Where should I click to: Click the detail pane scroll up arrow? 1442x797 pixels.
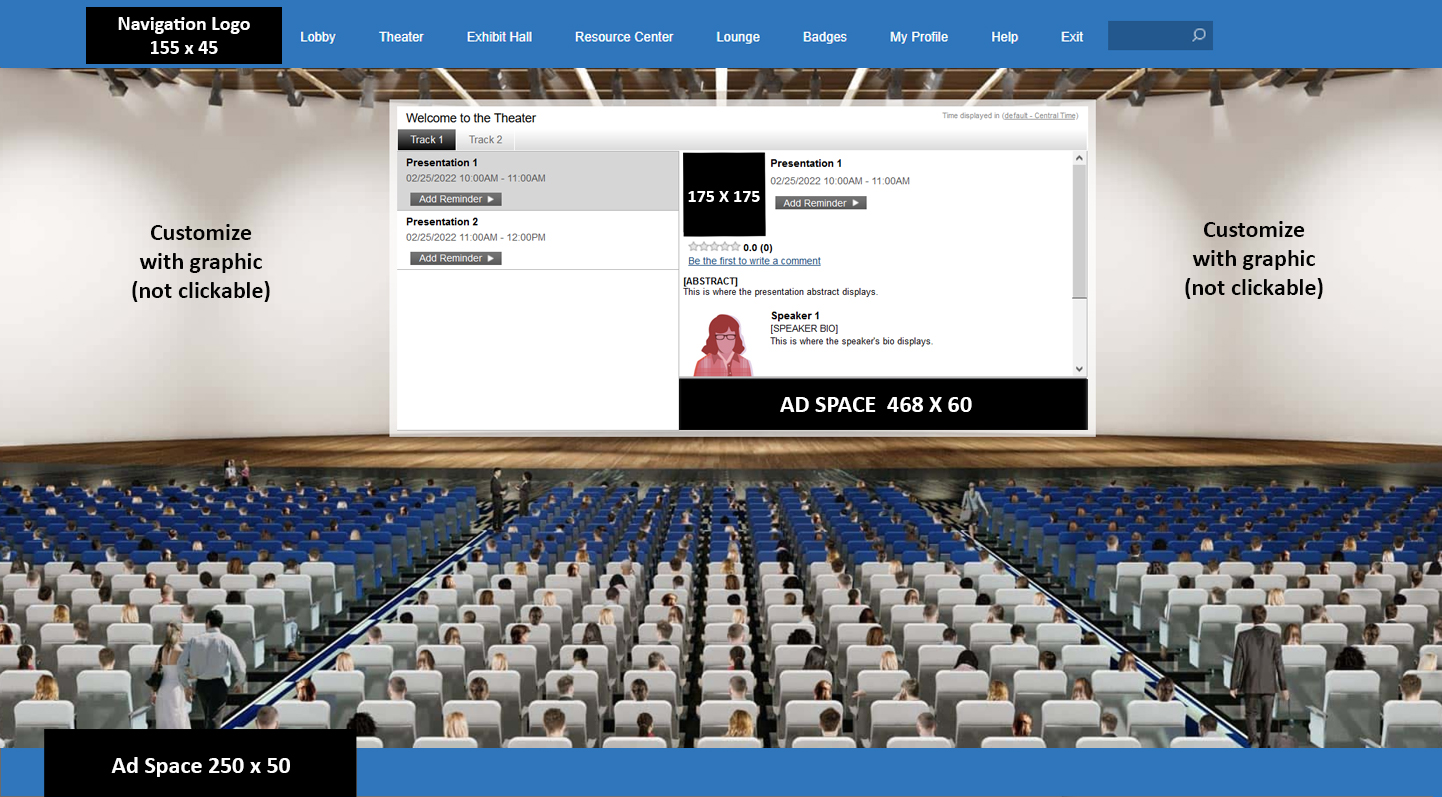tap(1080, 158)
